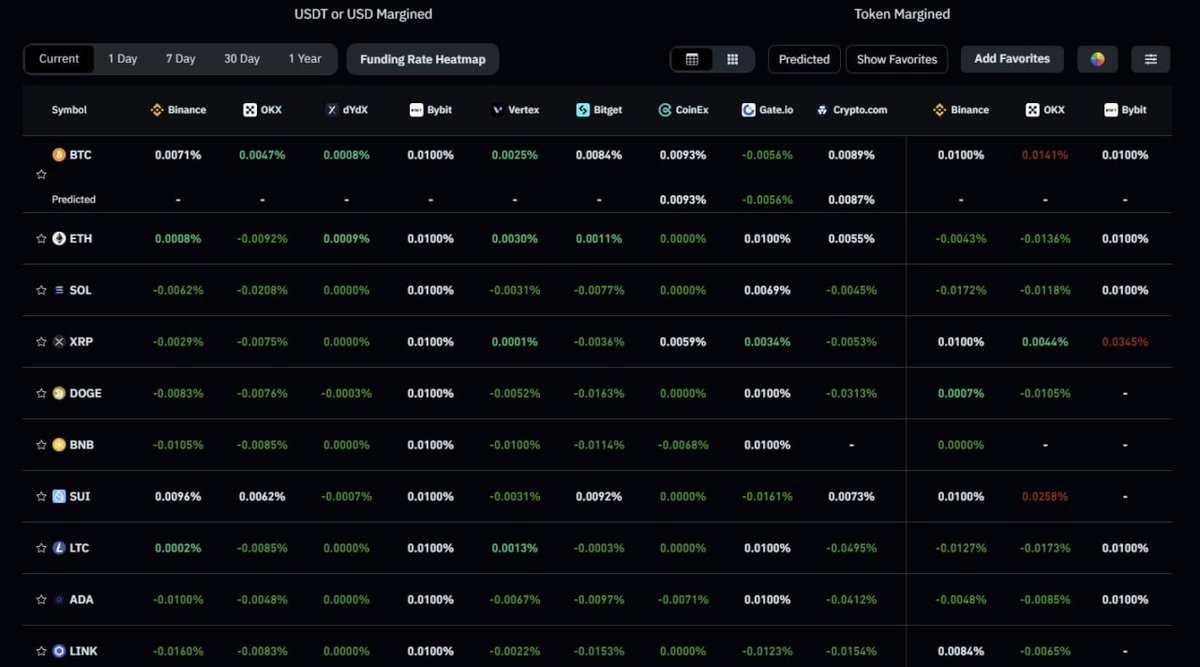This screenshot has width=1200, height=667.
Task: Toggle the Predicted rates button
Action: pyautogui.click(x=804, y=59)
